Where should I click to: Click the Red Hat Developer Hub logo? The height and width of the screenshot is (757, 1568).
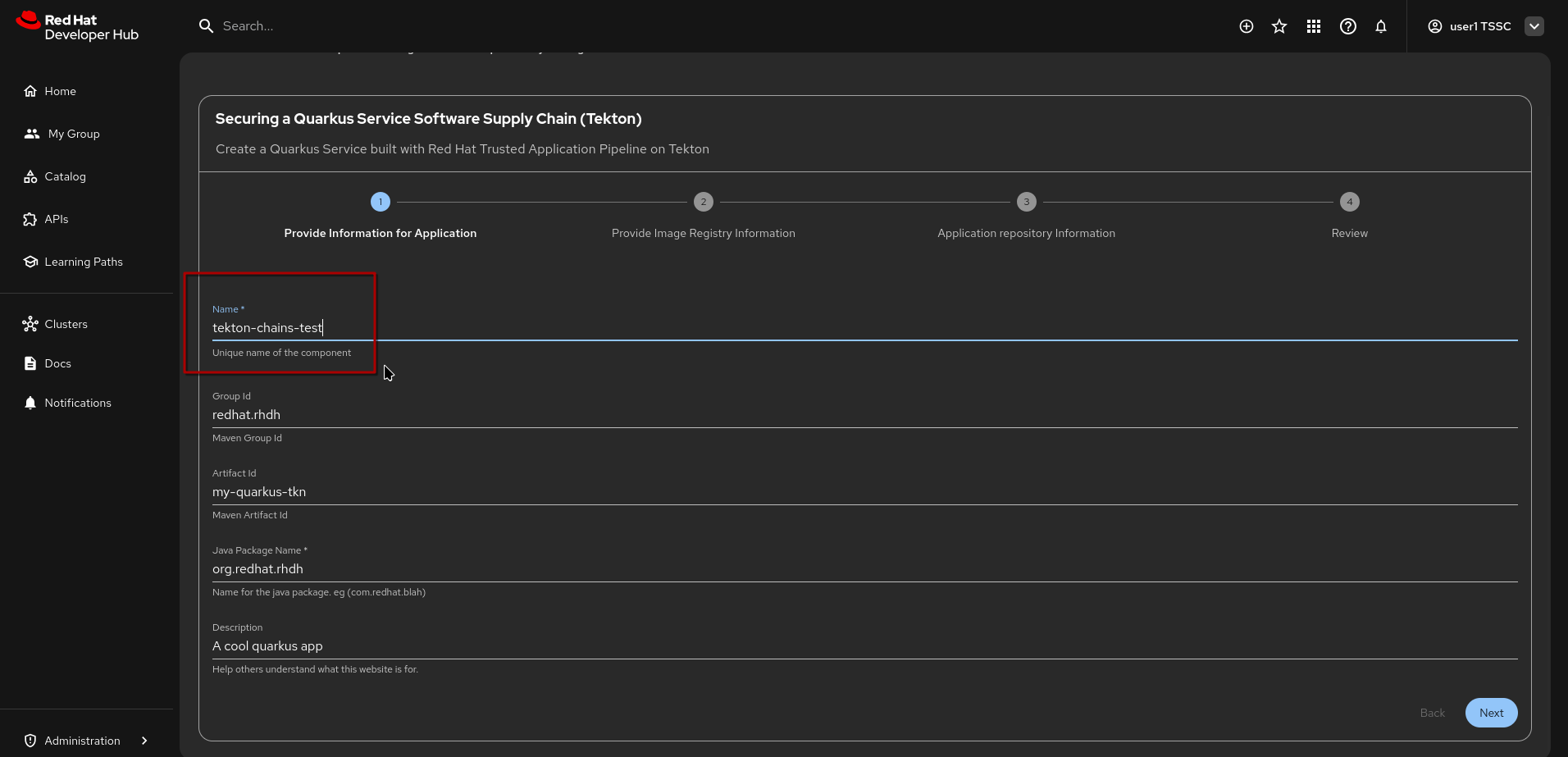point(78,27)
